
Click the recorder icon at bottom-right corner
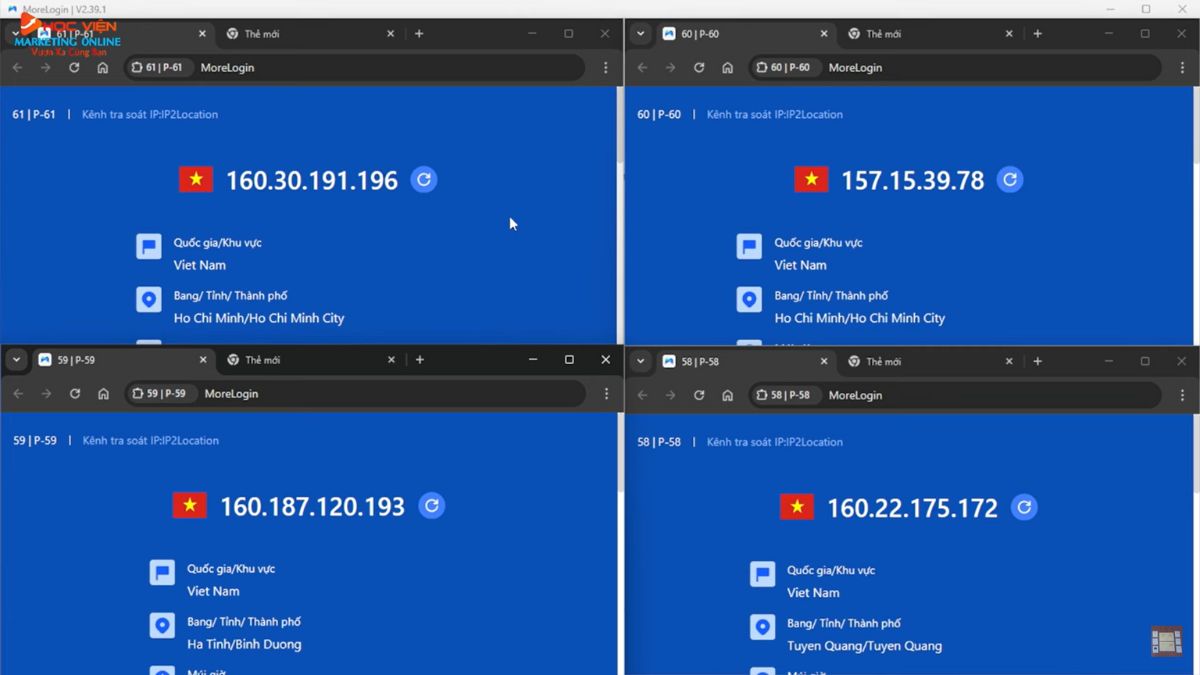[1166, 641]
